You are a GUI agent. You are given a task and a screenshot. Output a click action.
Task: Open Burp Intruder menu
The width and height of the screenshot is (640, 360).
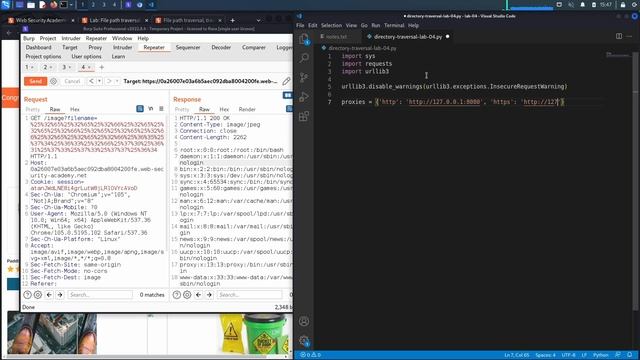click(71, 38)
